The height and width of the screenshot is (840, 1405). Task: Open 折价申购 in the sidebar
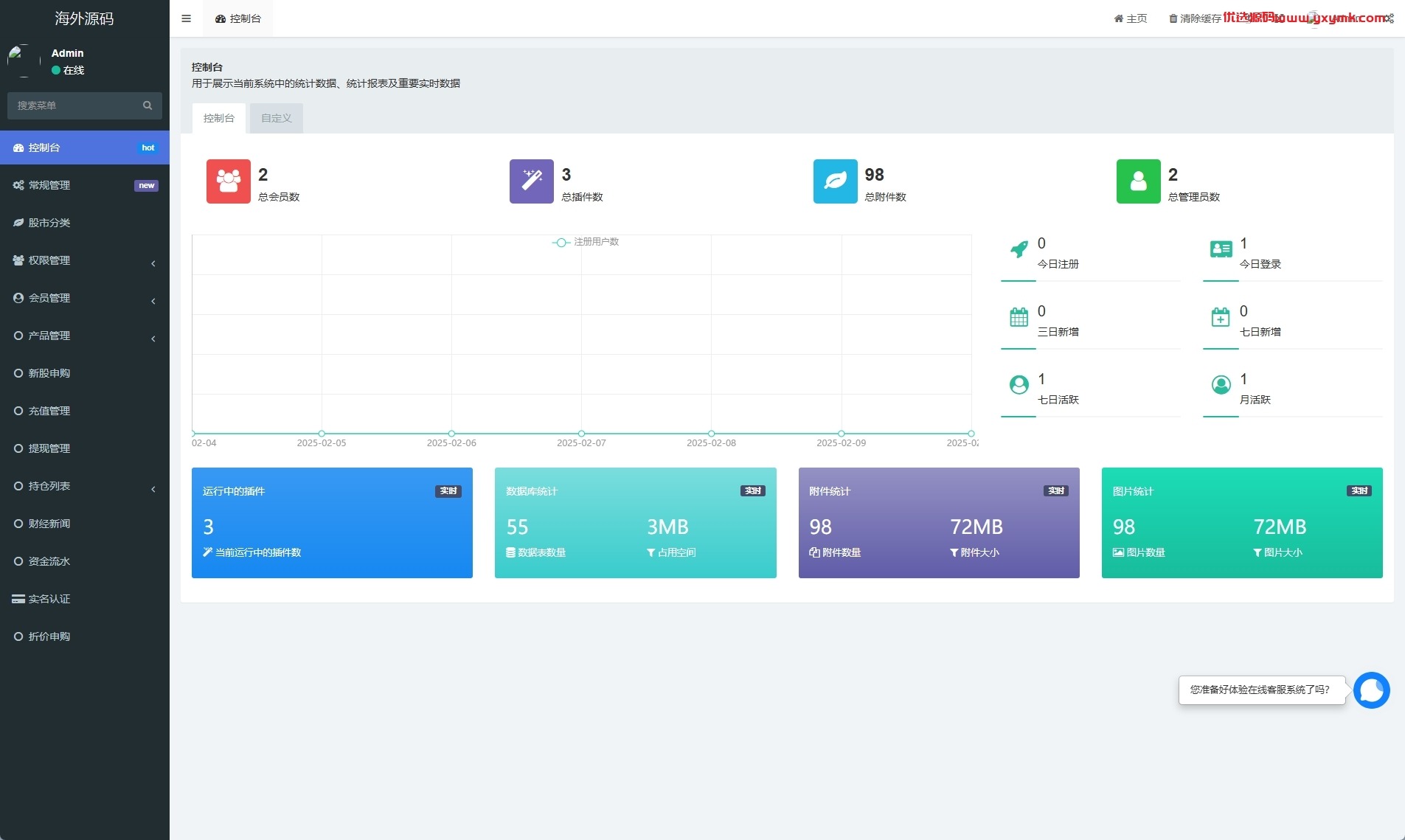point(85,636)
